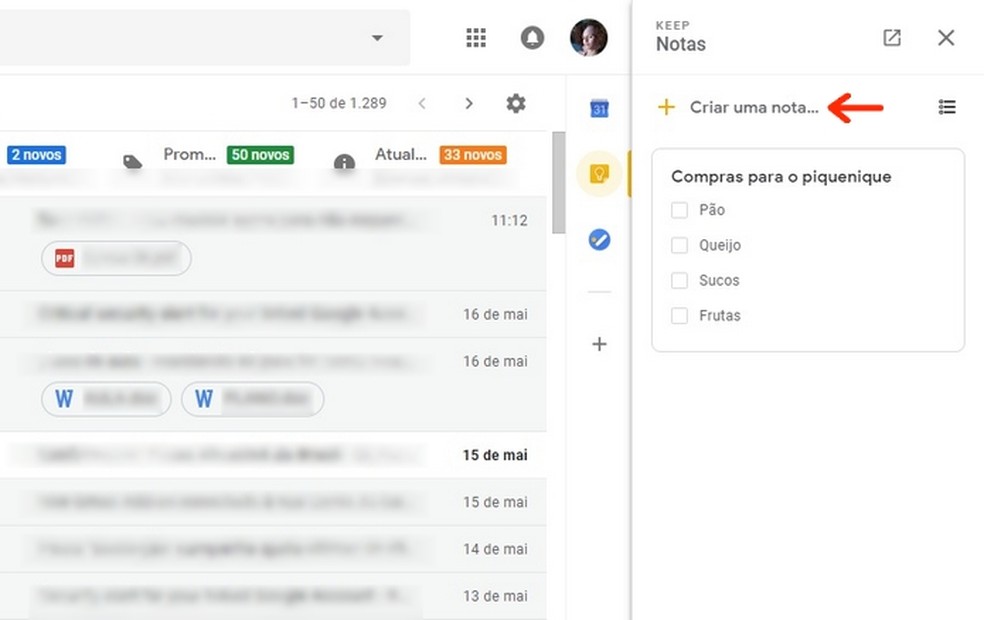Go to the next page of emails
Screen dimensions: 984x620
pyautogui.click(x=469, y=104)
